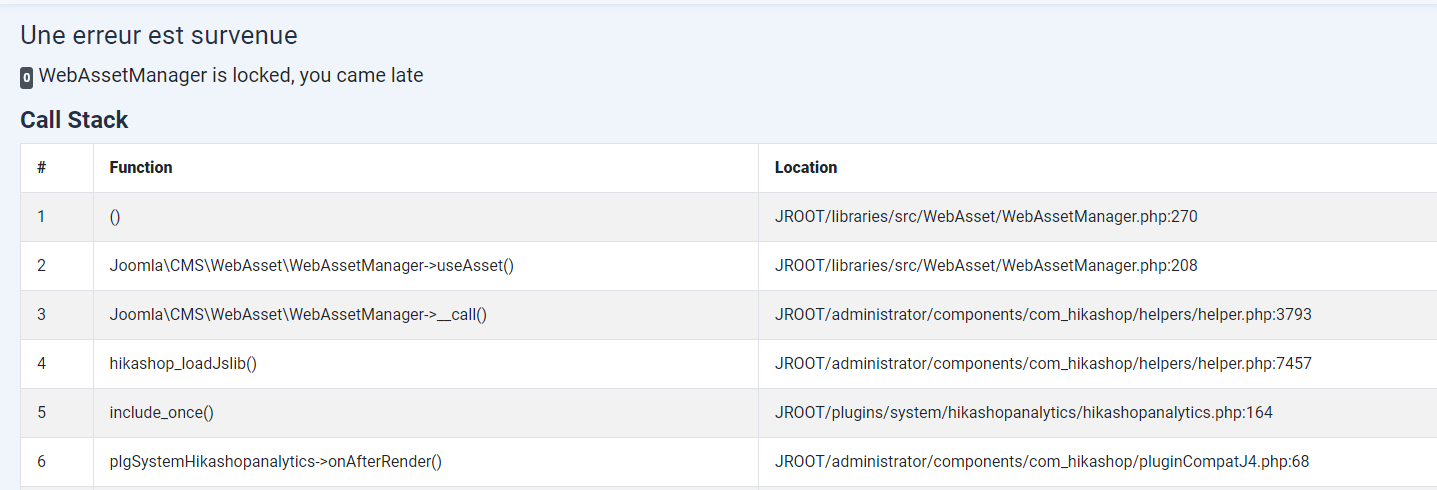Viewport: 1437px width, 490px height.
Task: Click the error code 0 badge
Action: point(26,77)
